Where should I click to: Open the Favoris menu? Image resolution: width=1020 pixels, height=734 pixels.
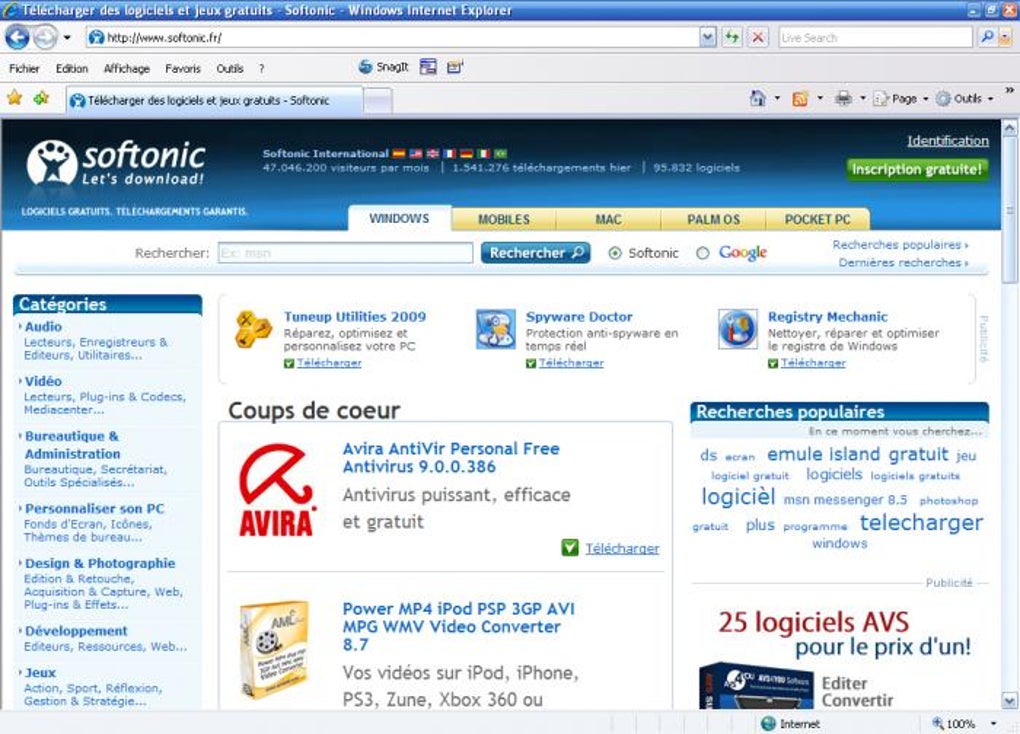coord(183,68)
